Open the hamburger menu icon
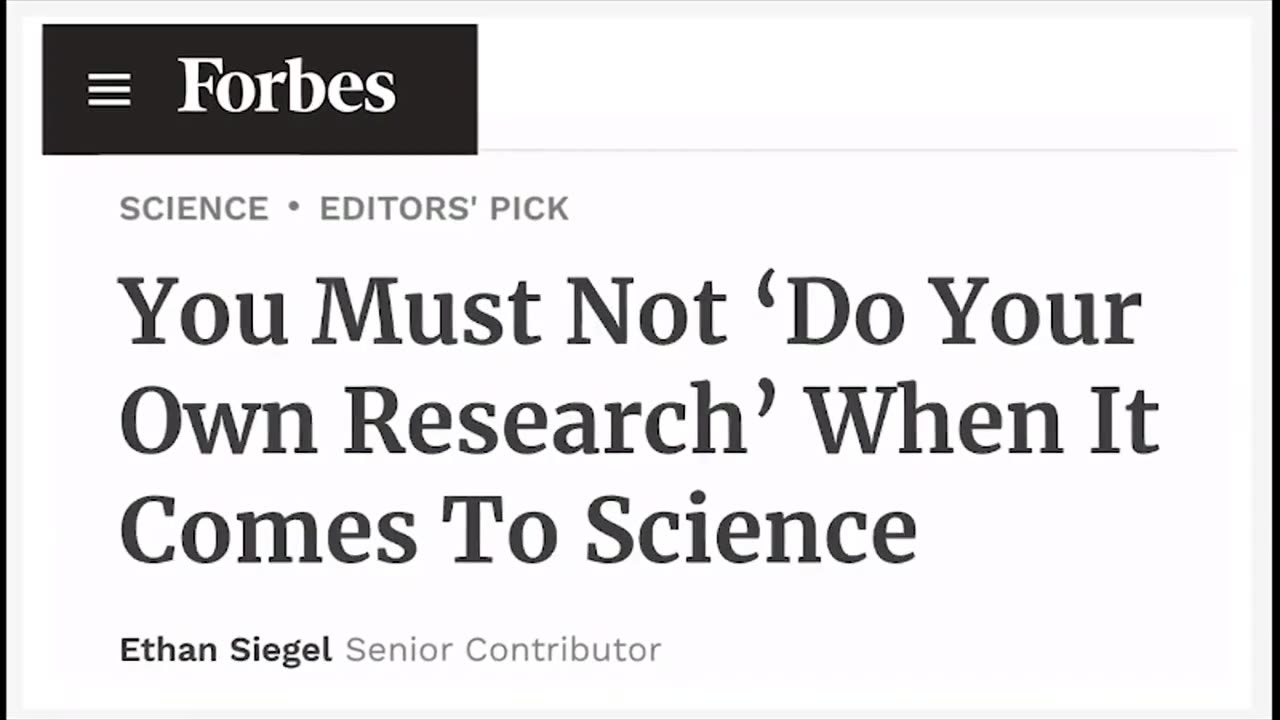This screenshot has height=720, width=1280. point(109,90)
